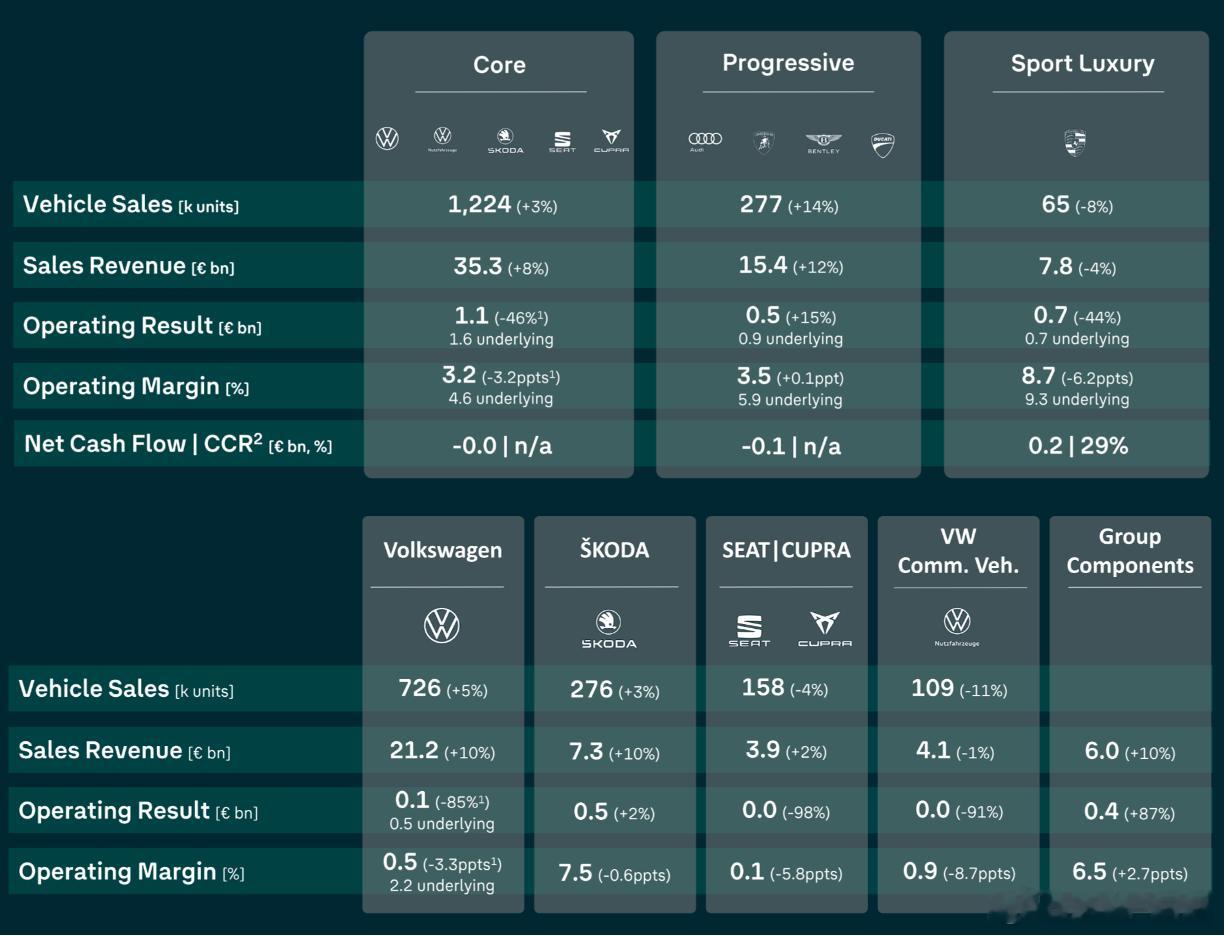The width and height of the screenshot is (1224, 936).
Task: Select Sport Luxury cash flow 0.2 | 29%
Action: (1078, 446)
